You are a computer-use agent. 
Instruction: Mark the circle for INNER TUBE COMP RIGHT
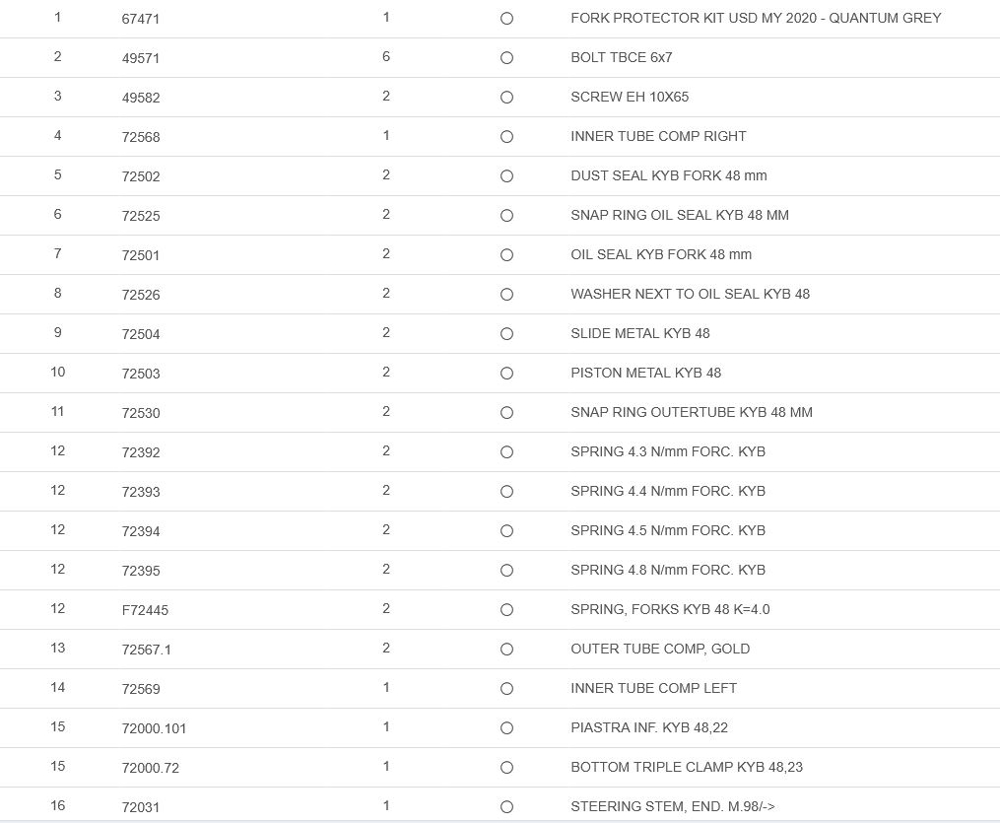(506, 137)
